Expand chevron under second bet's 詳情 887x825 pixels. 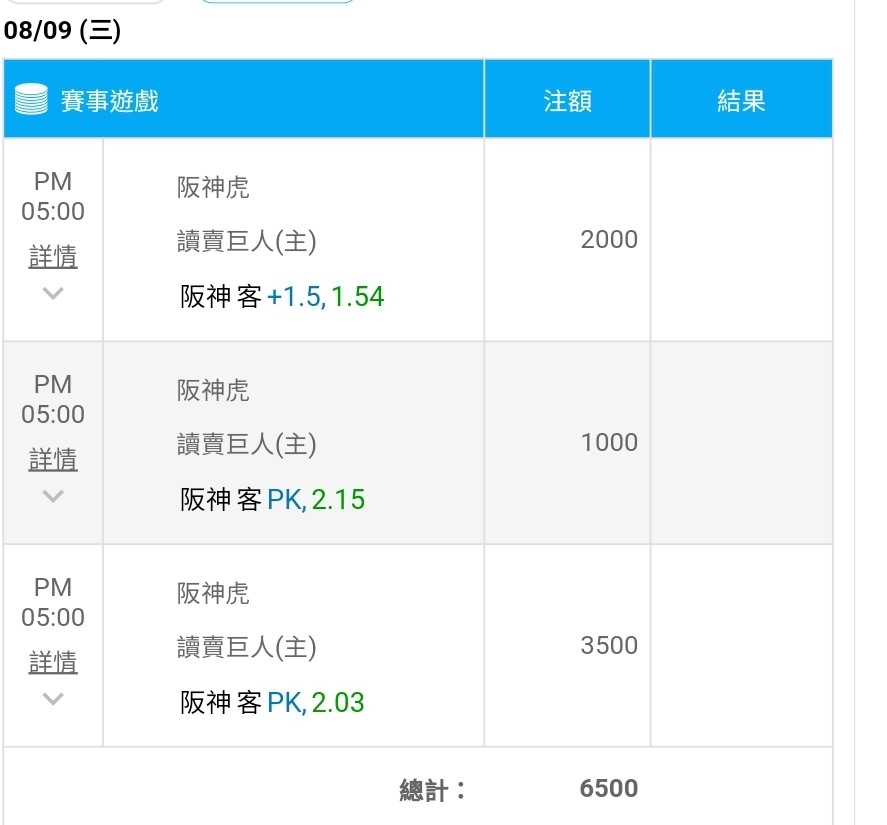click(53, 496)
